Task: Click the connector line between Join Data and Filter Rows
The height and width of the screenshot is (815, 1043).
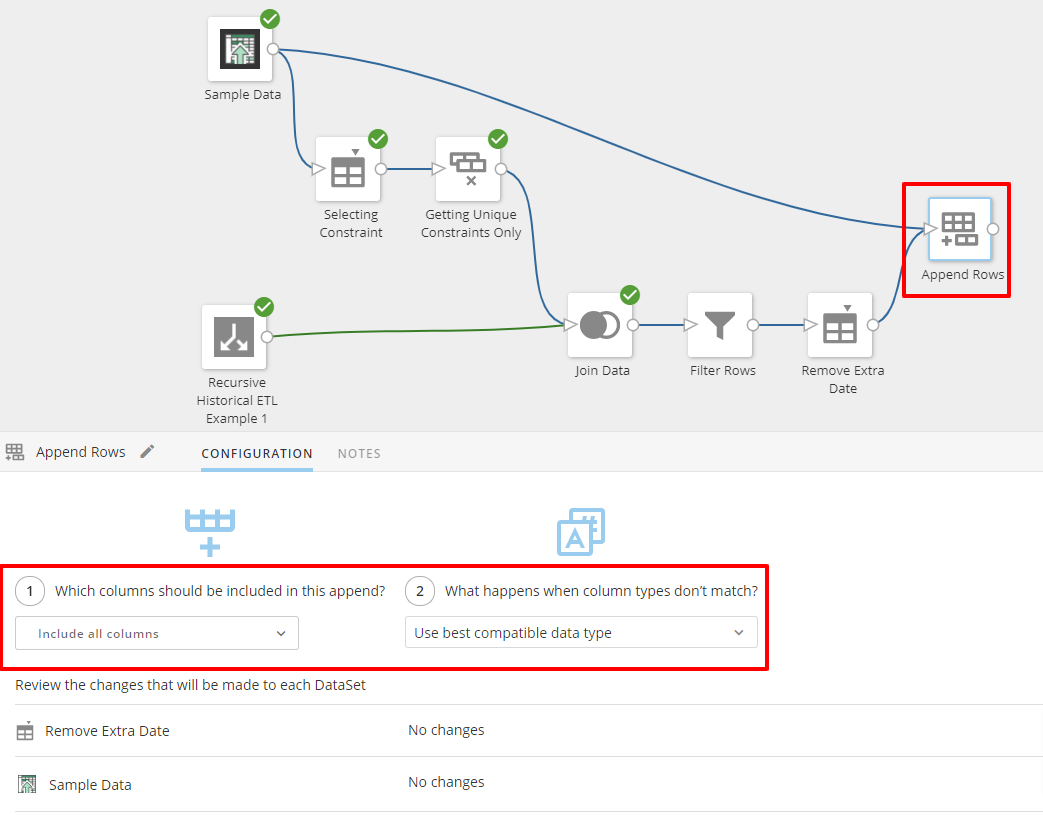Action: click(x=660, y=324)
